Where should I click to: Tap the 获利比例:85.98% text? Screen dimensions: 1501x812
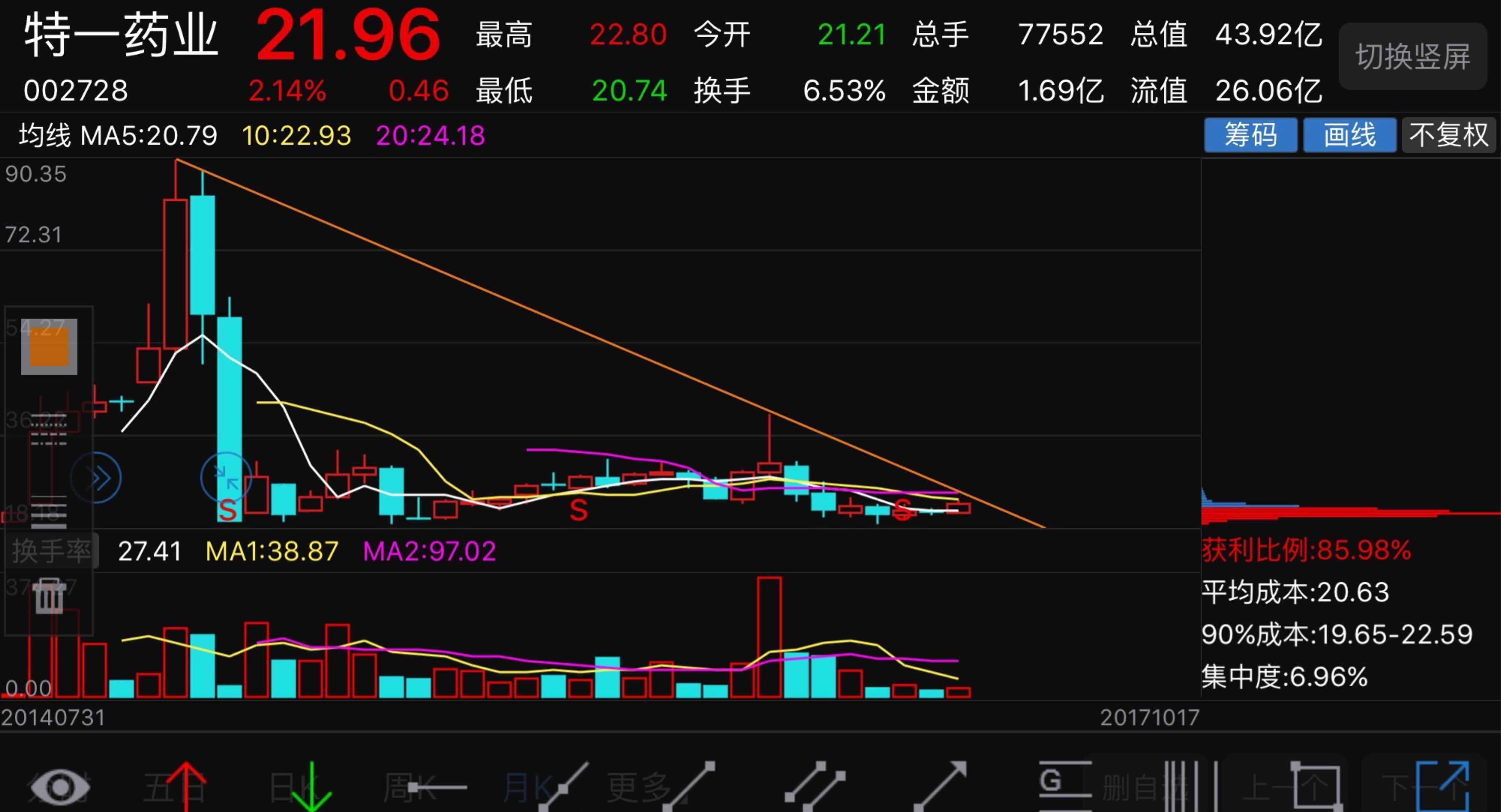pyautogui.click(x=1306, y=550)
